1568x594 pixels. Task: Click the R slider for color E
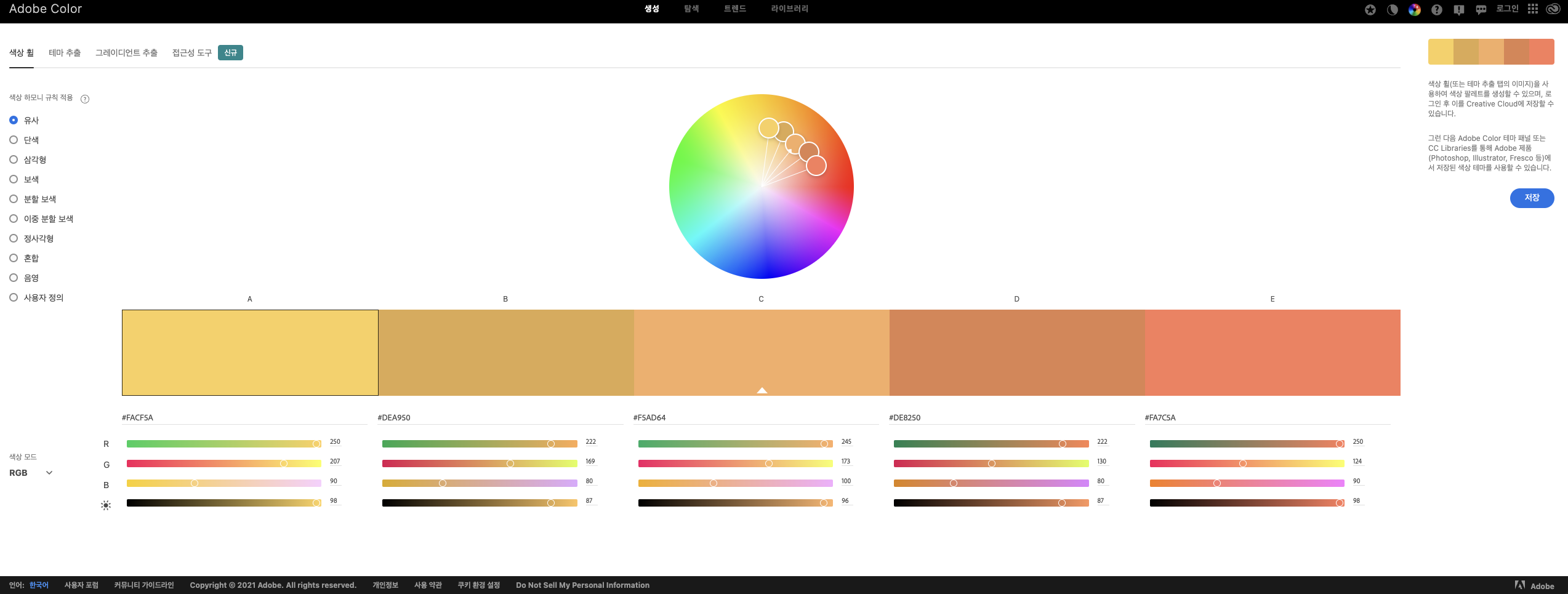(1247, 444)
